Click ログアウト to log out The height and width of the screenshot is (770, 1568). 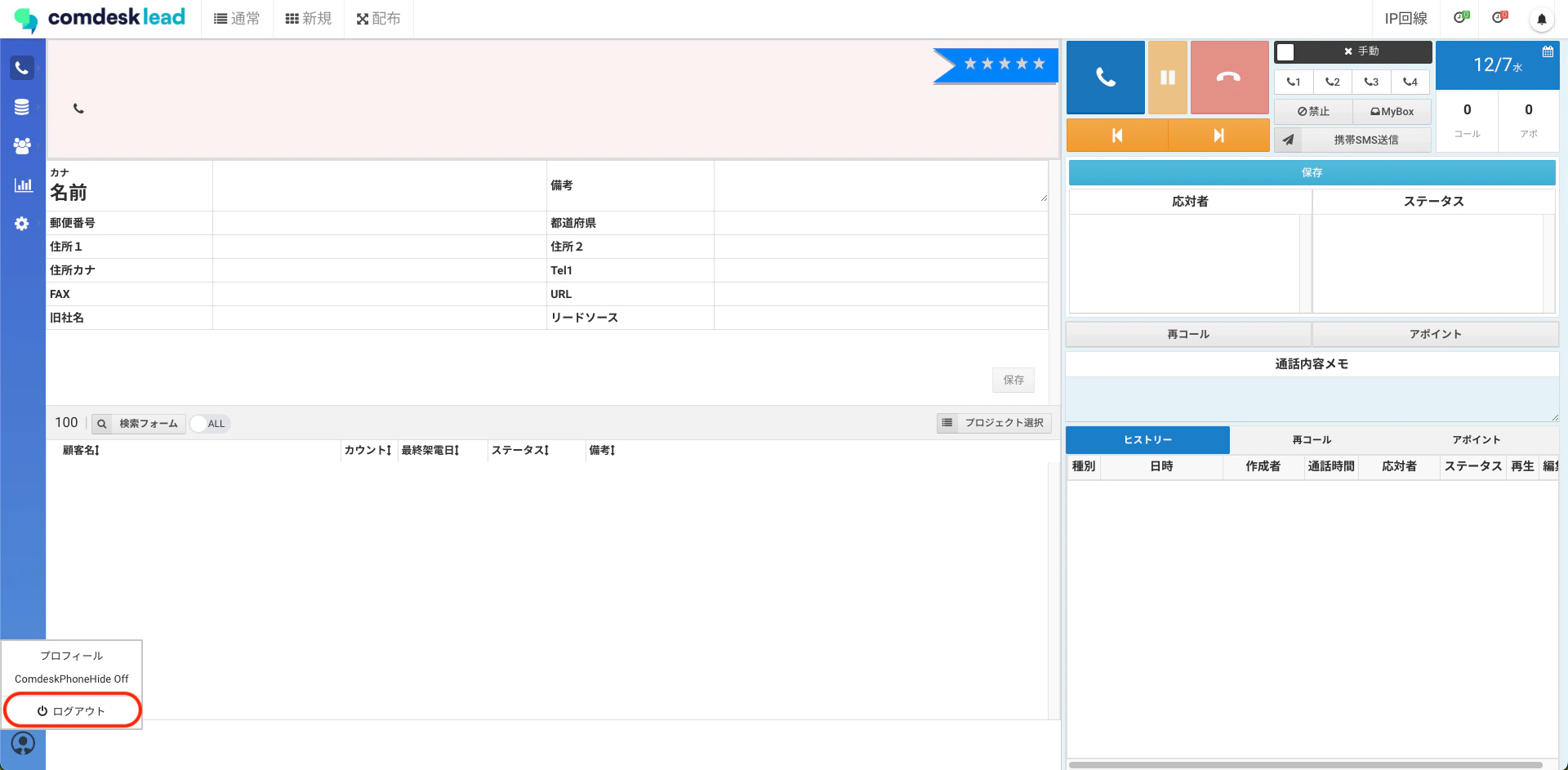(72, 711)
